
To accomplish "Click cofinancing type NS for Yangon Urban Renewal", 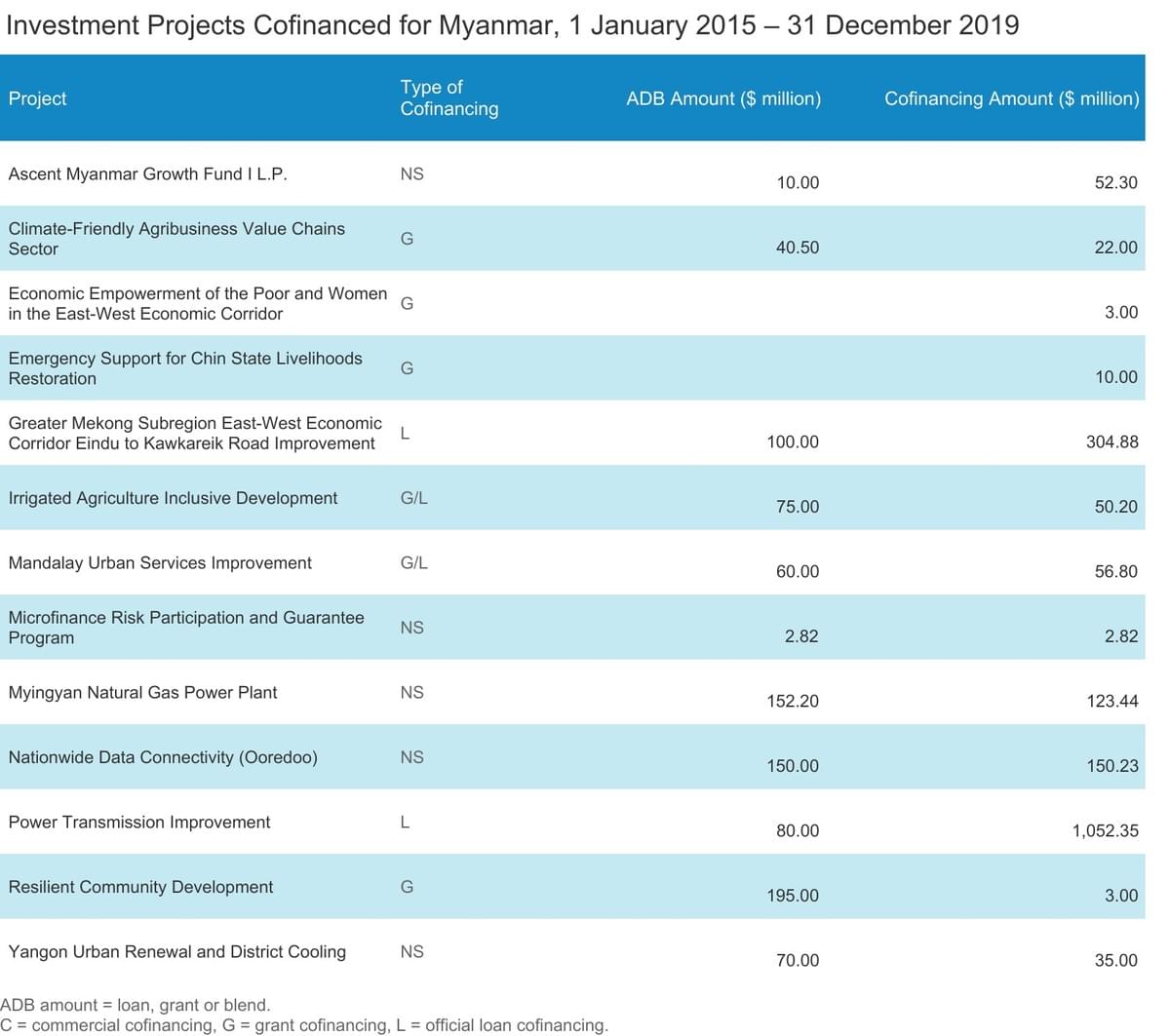I will coord(411,951).
